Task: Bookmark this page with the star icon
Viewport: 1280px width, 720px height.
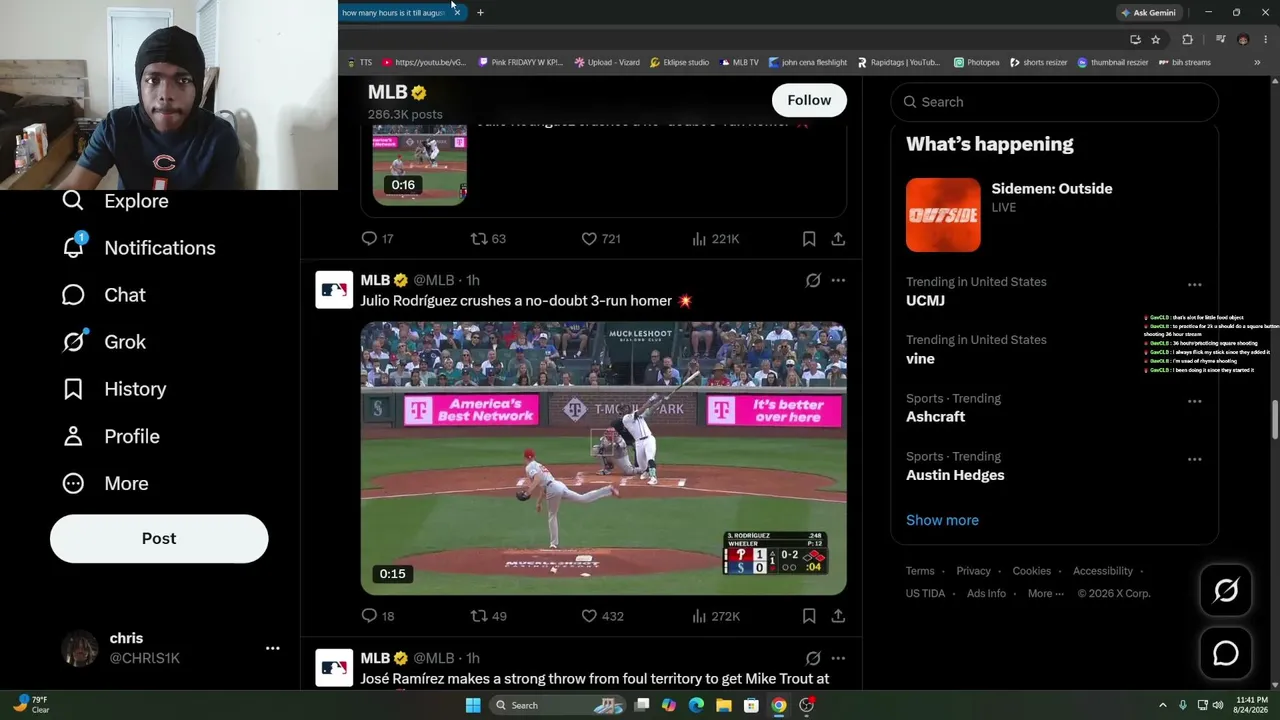Action: (1156, 40)
